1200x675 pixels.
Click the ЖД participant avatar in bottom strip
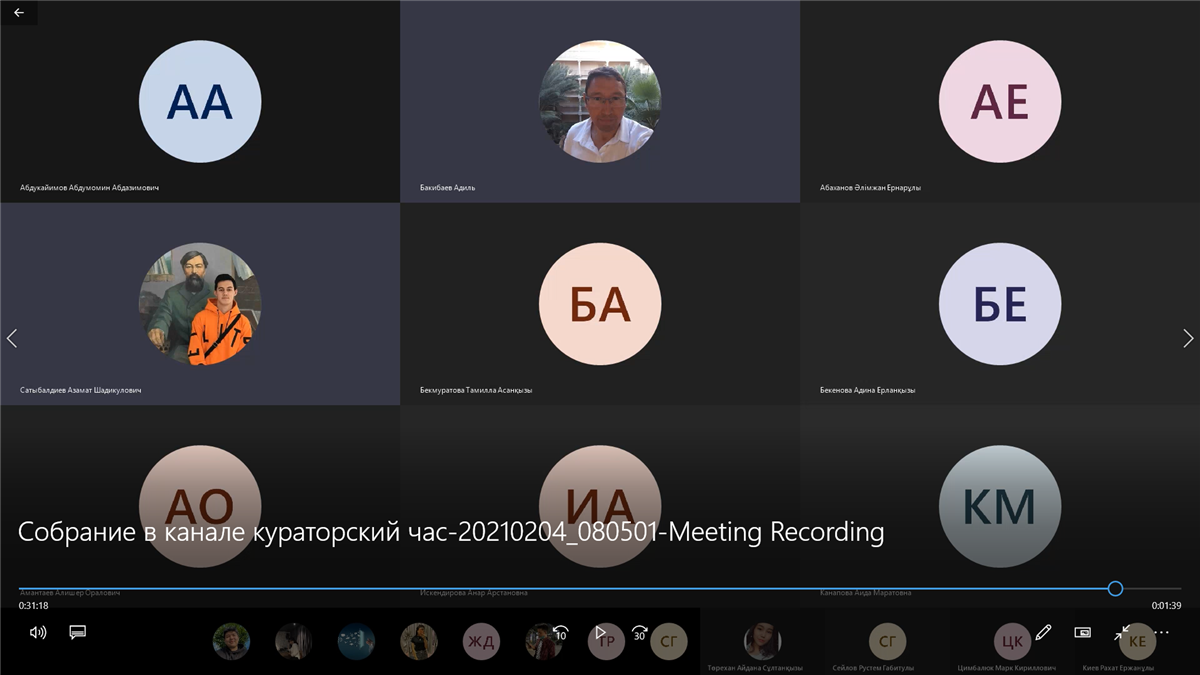482,641
